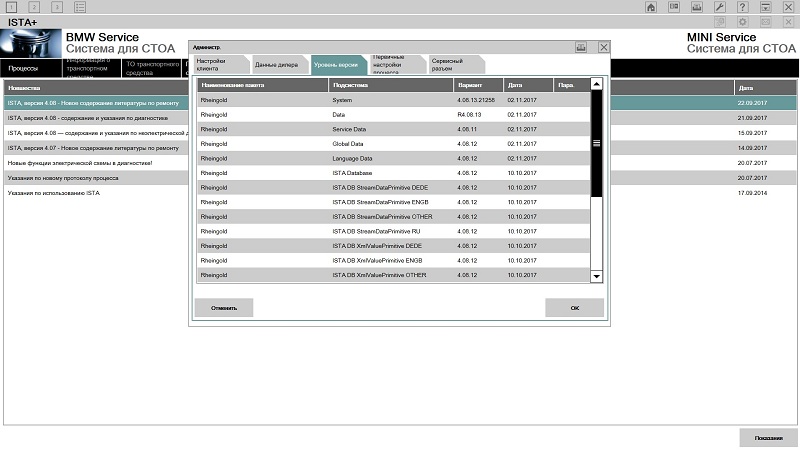Image resolution: width=800 pixels, height=450 pixels.
Task: Click the version list scrollbar thumb
Action: click(x=596, y=143)
